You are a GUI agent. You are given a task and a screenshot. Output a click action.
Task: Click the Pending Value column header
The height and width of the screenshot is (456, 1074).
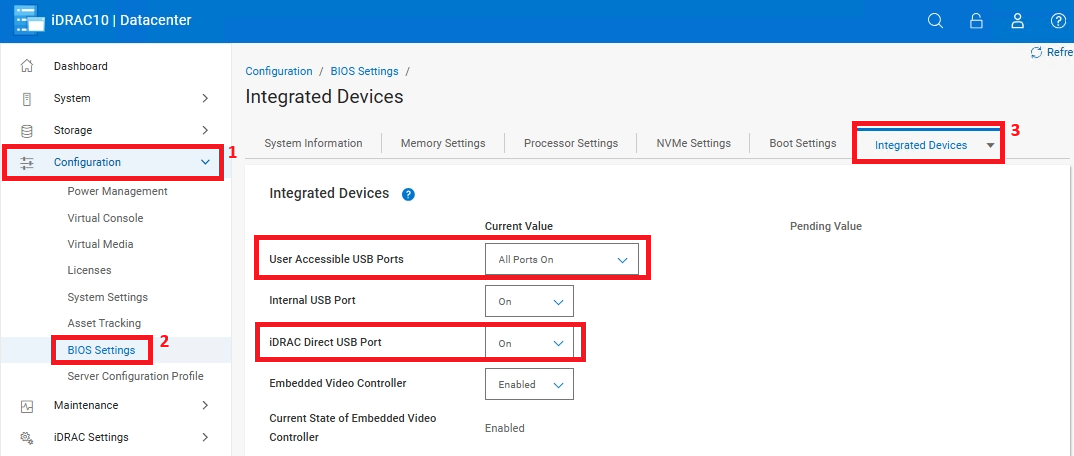click(826, 226)
